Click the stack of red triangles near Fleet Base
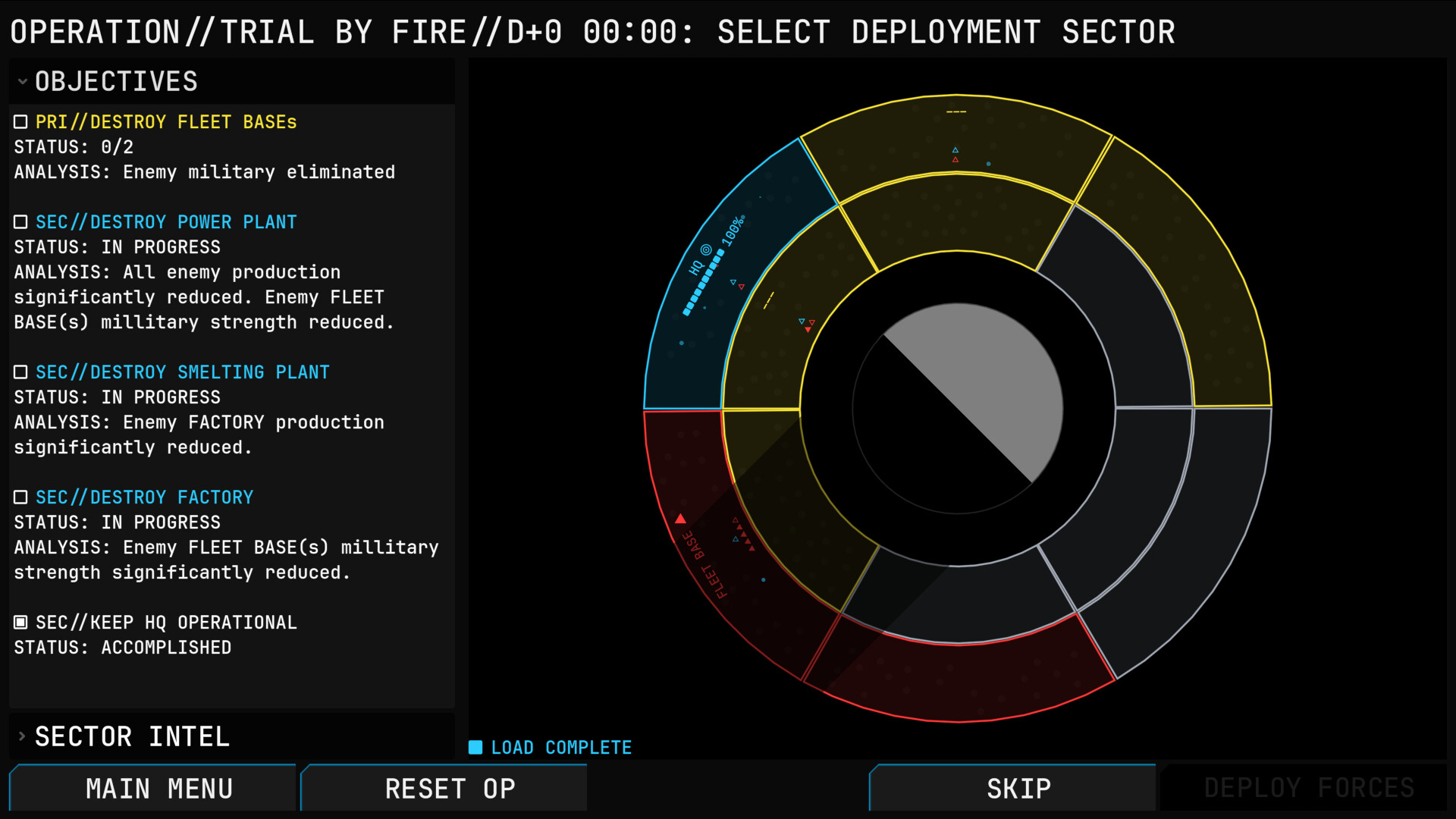Image resolution: width=1456 pixels, height=819 pixels. click(x=744, y=534)
